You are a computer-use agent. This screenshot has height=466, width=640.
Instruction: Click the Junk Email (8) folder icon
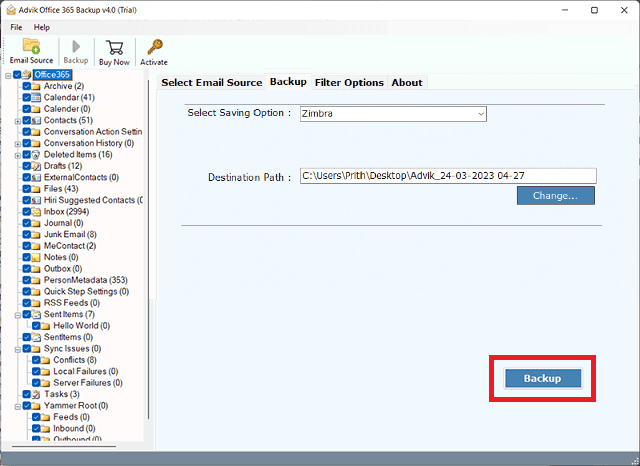pyautogui.click(x=36, y=235)
